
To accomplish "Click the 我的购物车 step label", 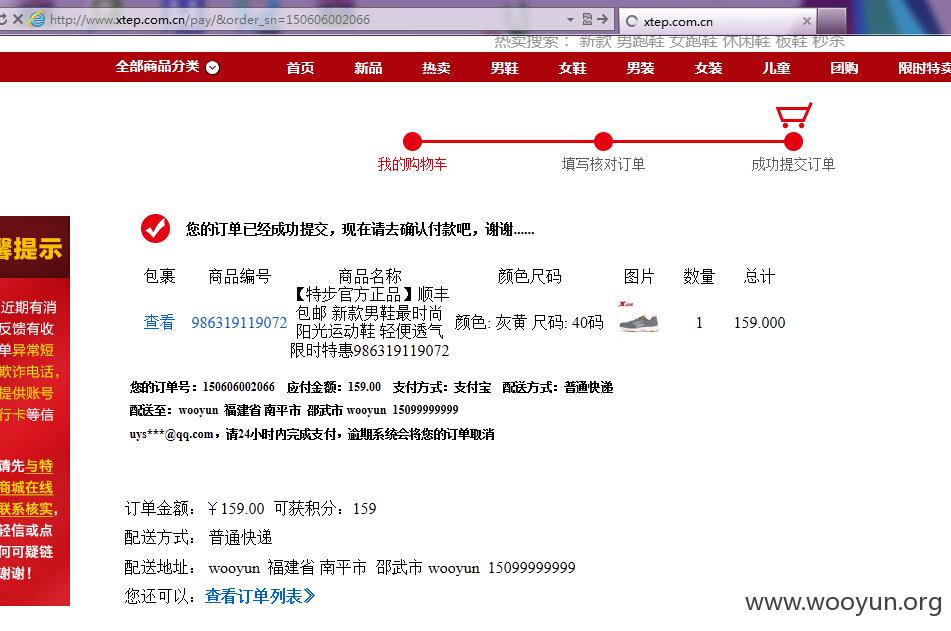I will pyautogui.click(x=412, y=164).
